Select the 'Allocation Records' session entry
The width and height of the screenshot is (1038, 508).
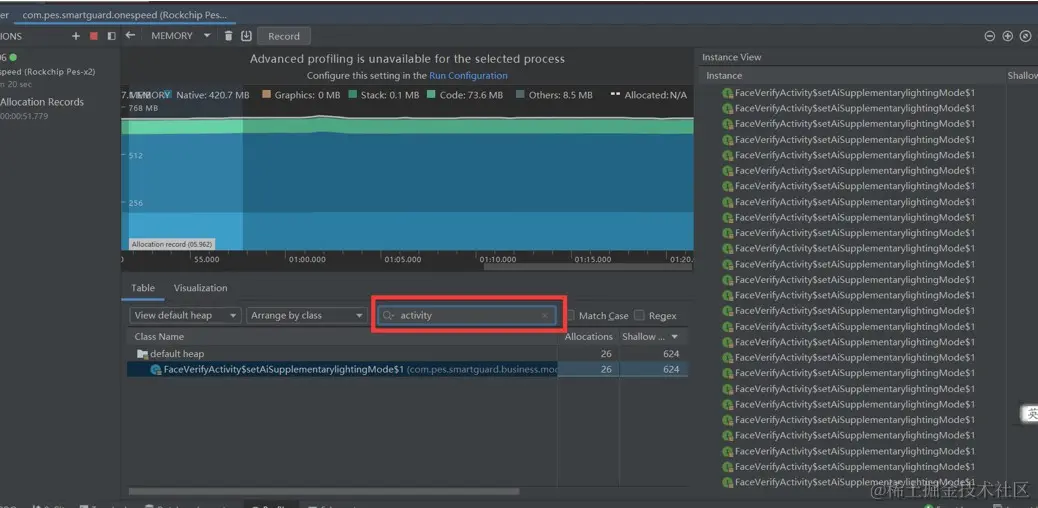tap(42, 102)
